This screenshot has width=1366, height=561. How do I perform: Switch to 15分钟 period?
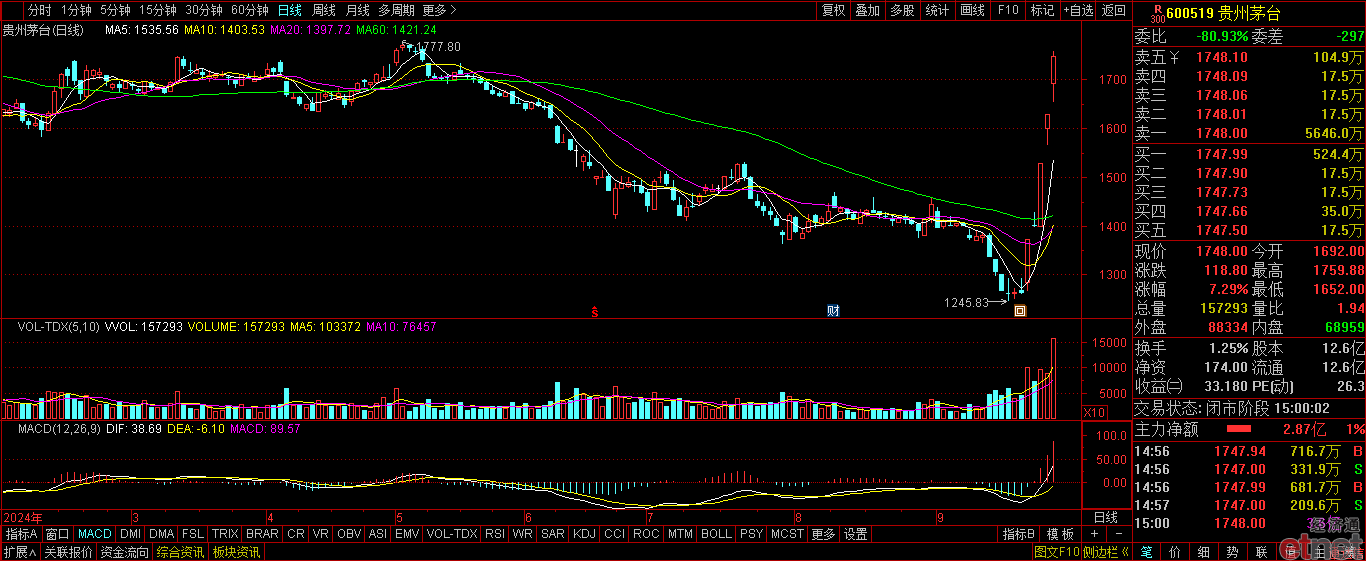tap(157, 10)
